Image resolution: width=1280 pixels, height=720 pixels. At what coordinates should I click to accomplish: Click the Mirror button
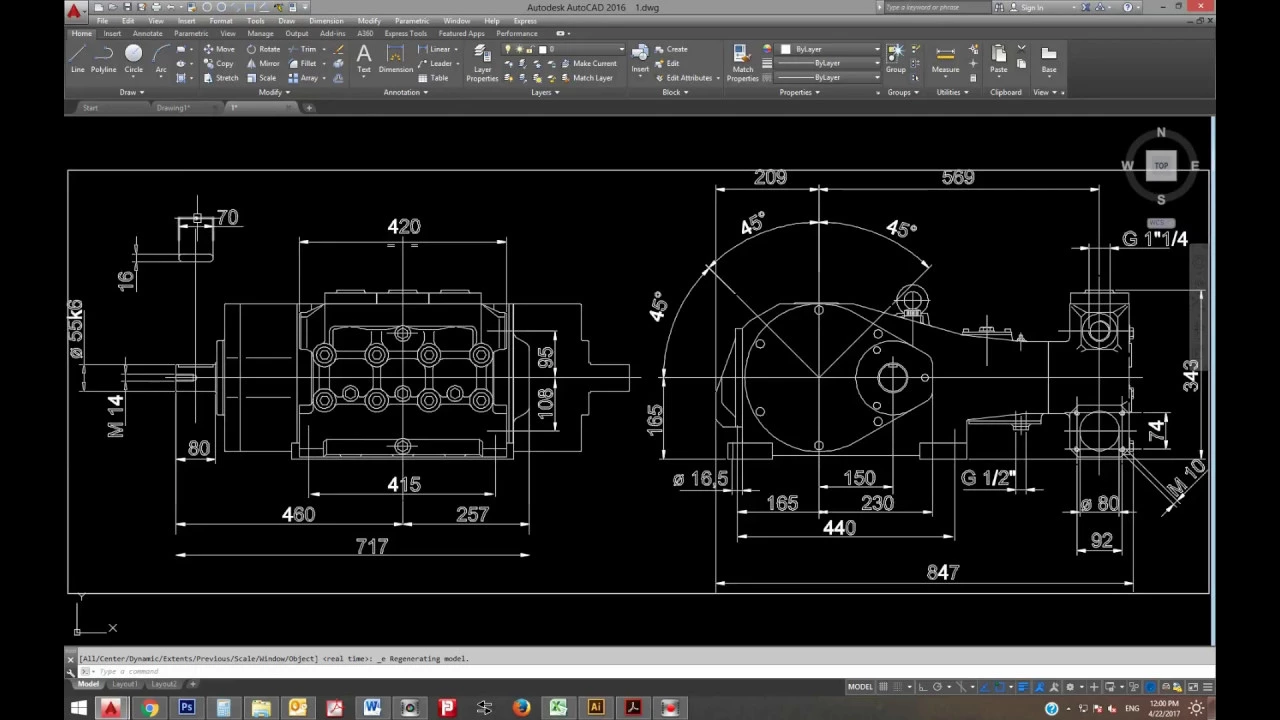click(x=263, y=63)
